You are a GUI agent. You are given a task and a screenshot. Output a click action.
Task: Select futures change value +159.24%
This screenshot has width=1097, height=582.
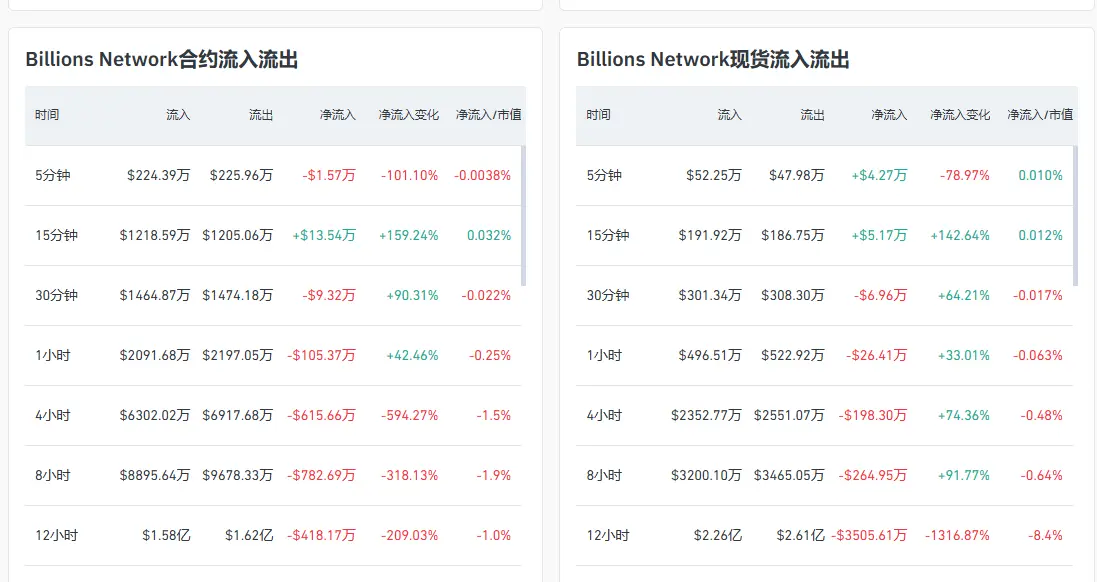click(x=409, y=236)
